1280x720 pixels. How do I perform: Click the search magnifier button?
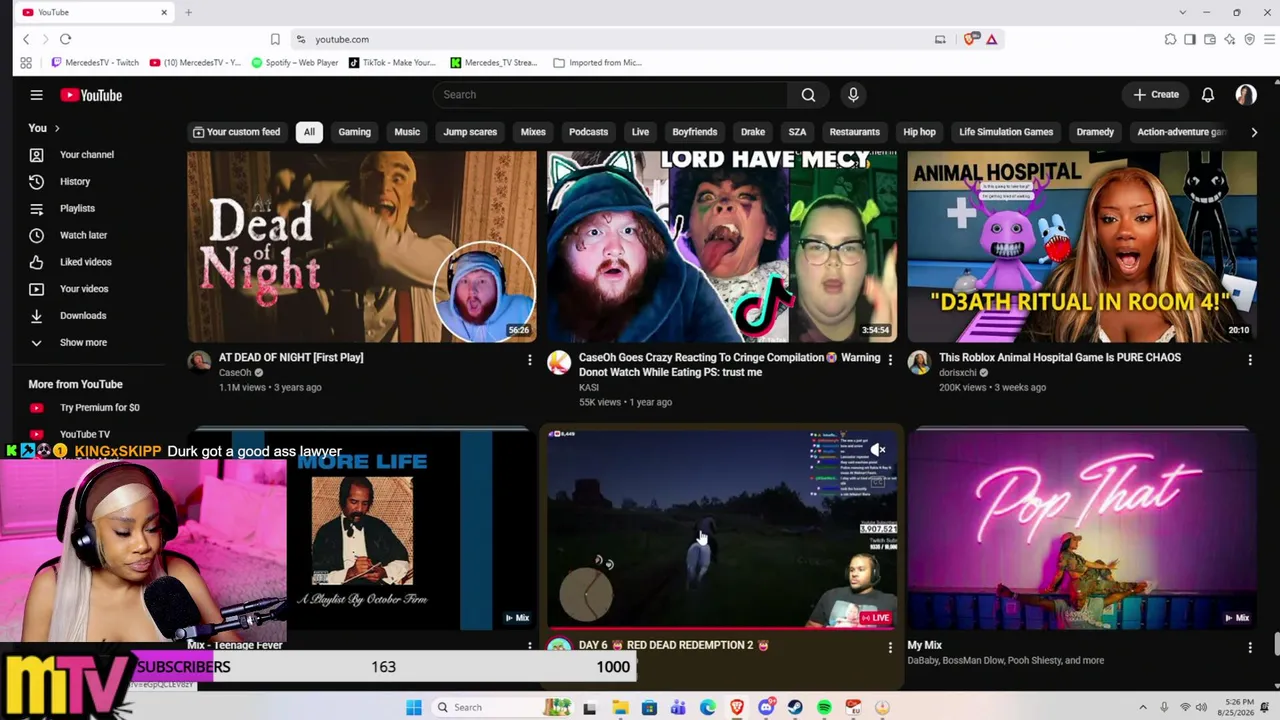pyautogui.click(x=808, y=95)
